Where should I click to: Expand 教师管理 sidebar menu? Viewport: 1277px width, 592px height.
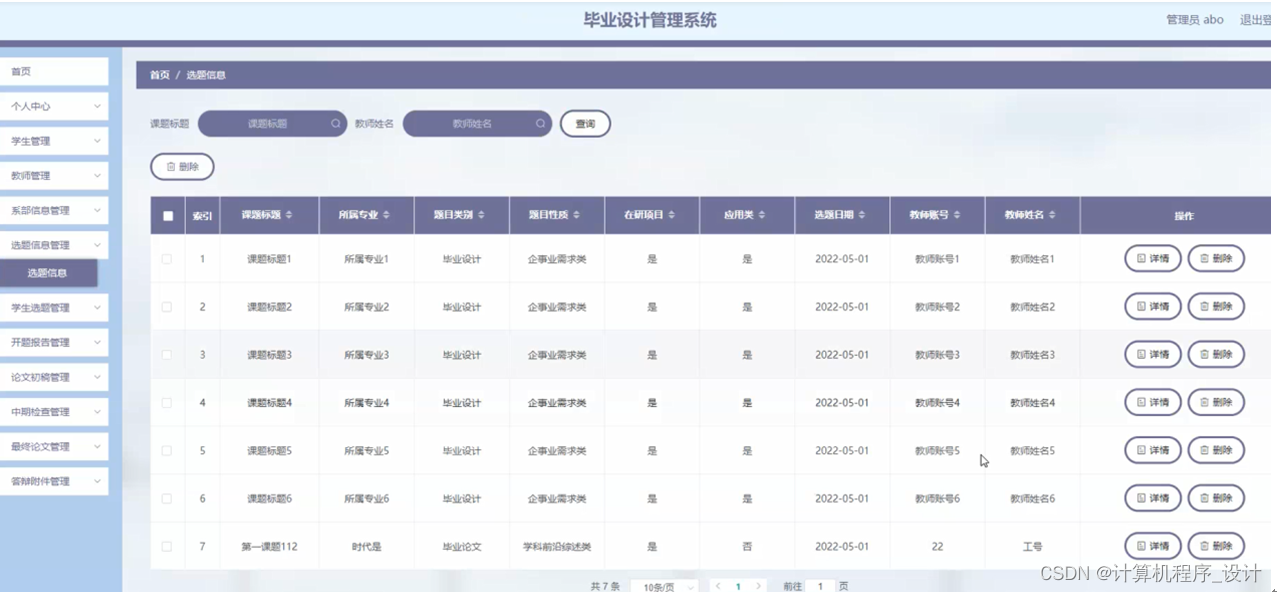click(x=54, y=176)
